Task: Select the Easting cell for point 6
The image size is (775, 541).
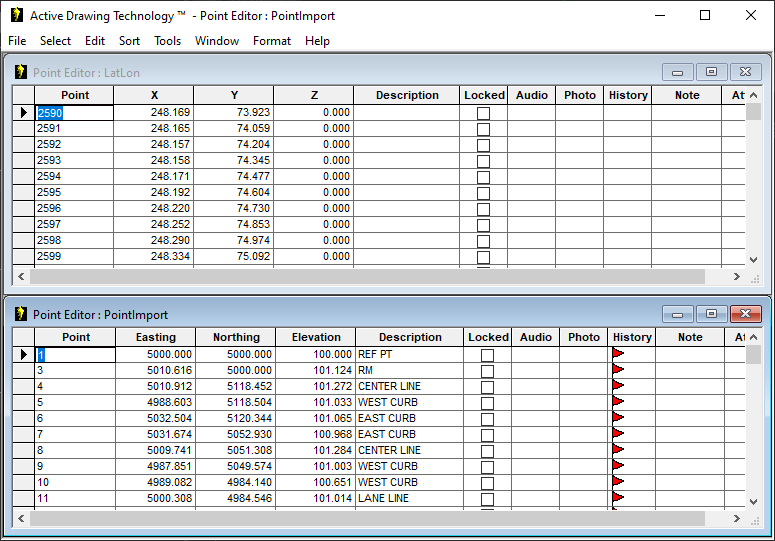Action: [156, 418]
